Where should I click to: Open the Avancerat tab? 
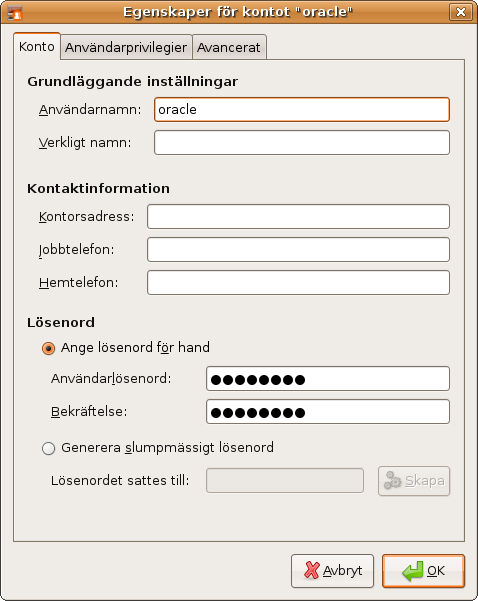point(229,47)
